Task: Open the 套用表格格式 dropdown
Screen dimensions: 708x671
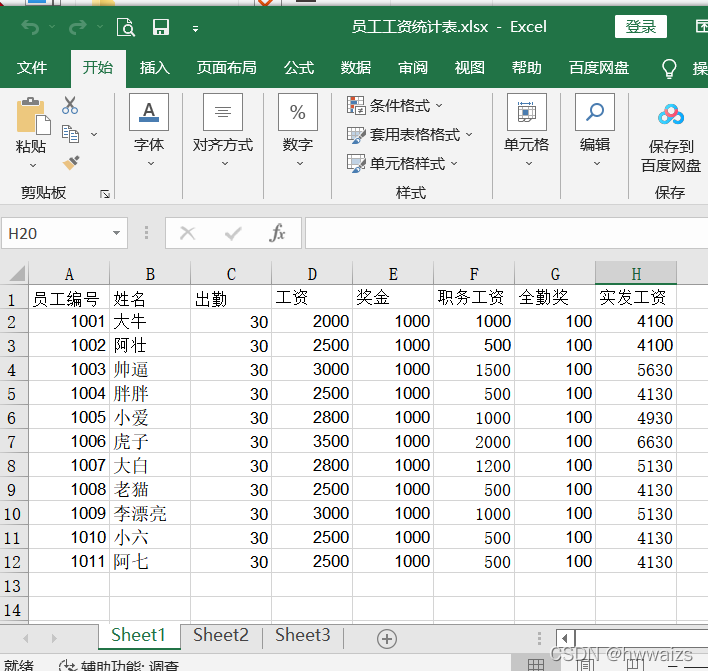Action: click(410, 135)
